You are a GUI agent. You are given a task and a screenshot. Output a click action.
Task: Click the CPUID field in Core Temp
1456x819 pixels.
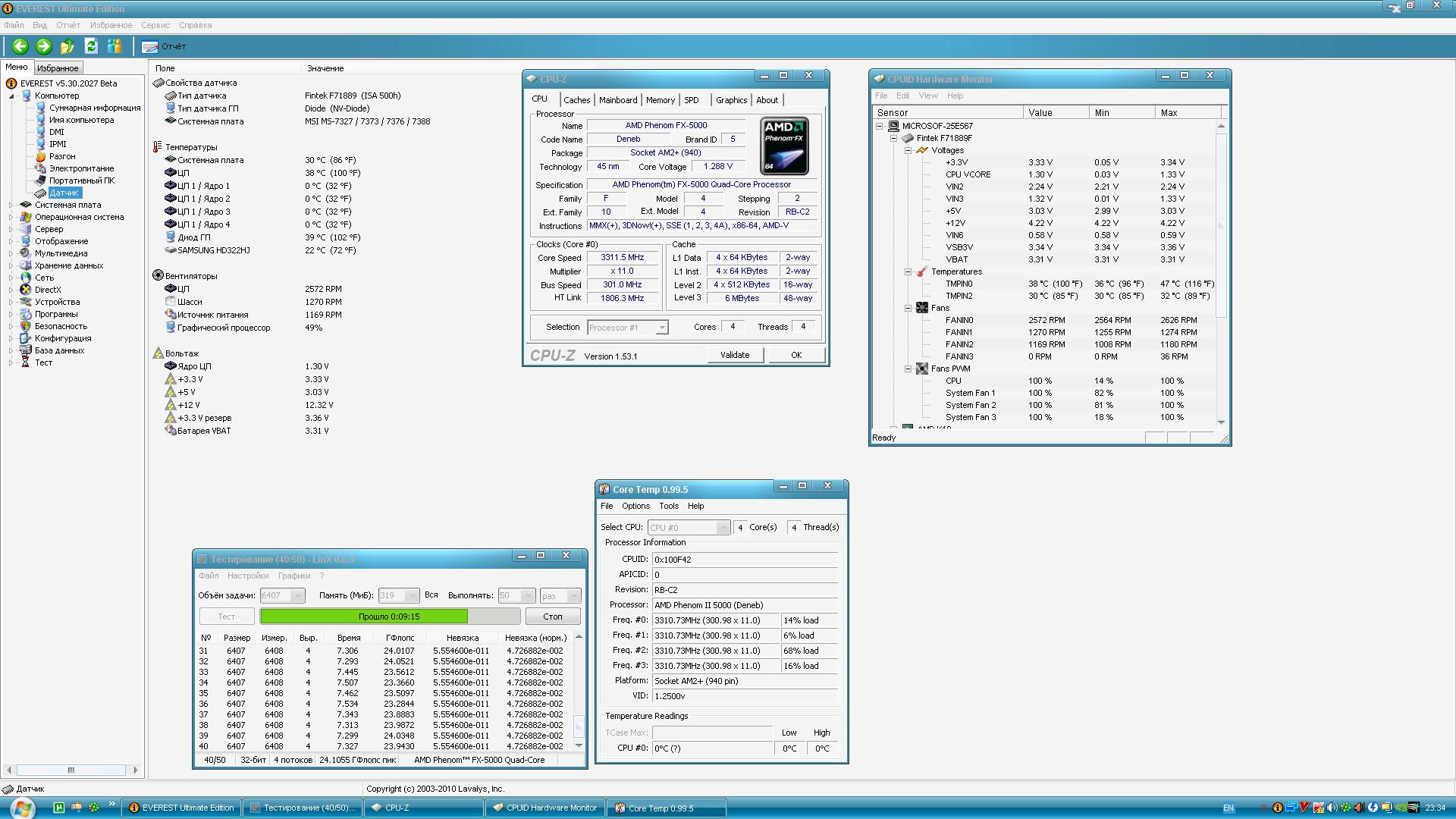(745, 560)
